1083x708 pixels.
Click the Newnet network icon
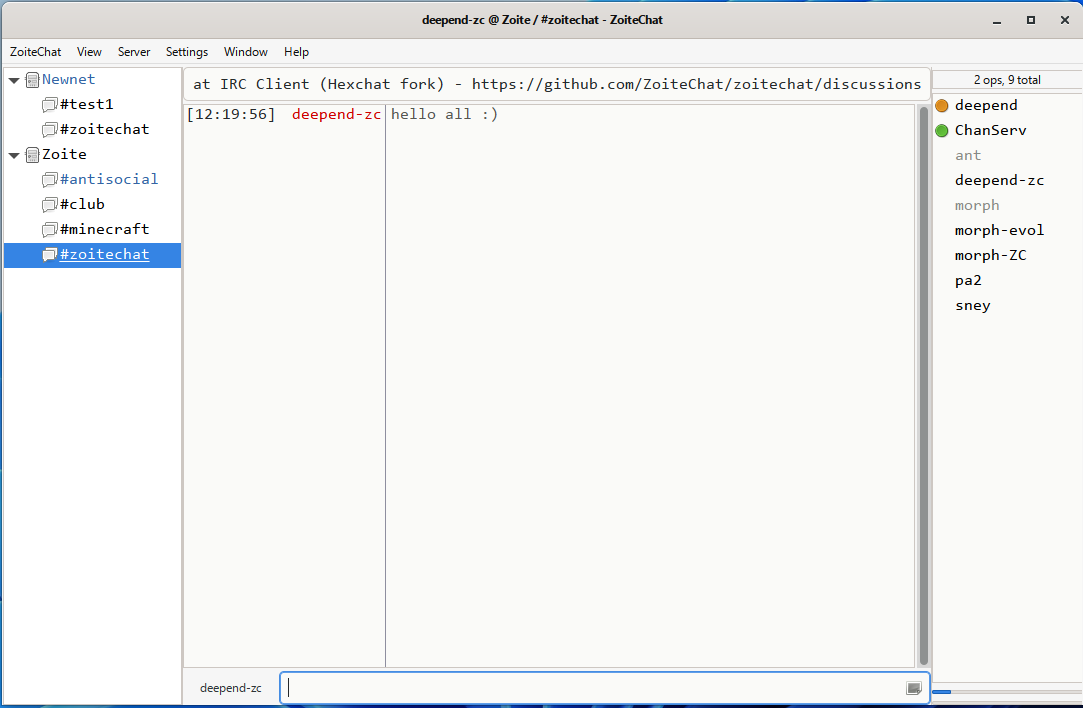[x=31, y=79]
